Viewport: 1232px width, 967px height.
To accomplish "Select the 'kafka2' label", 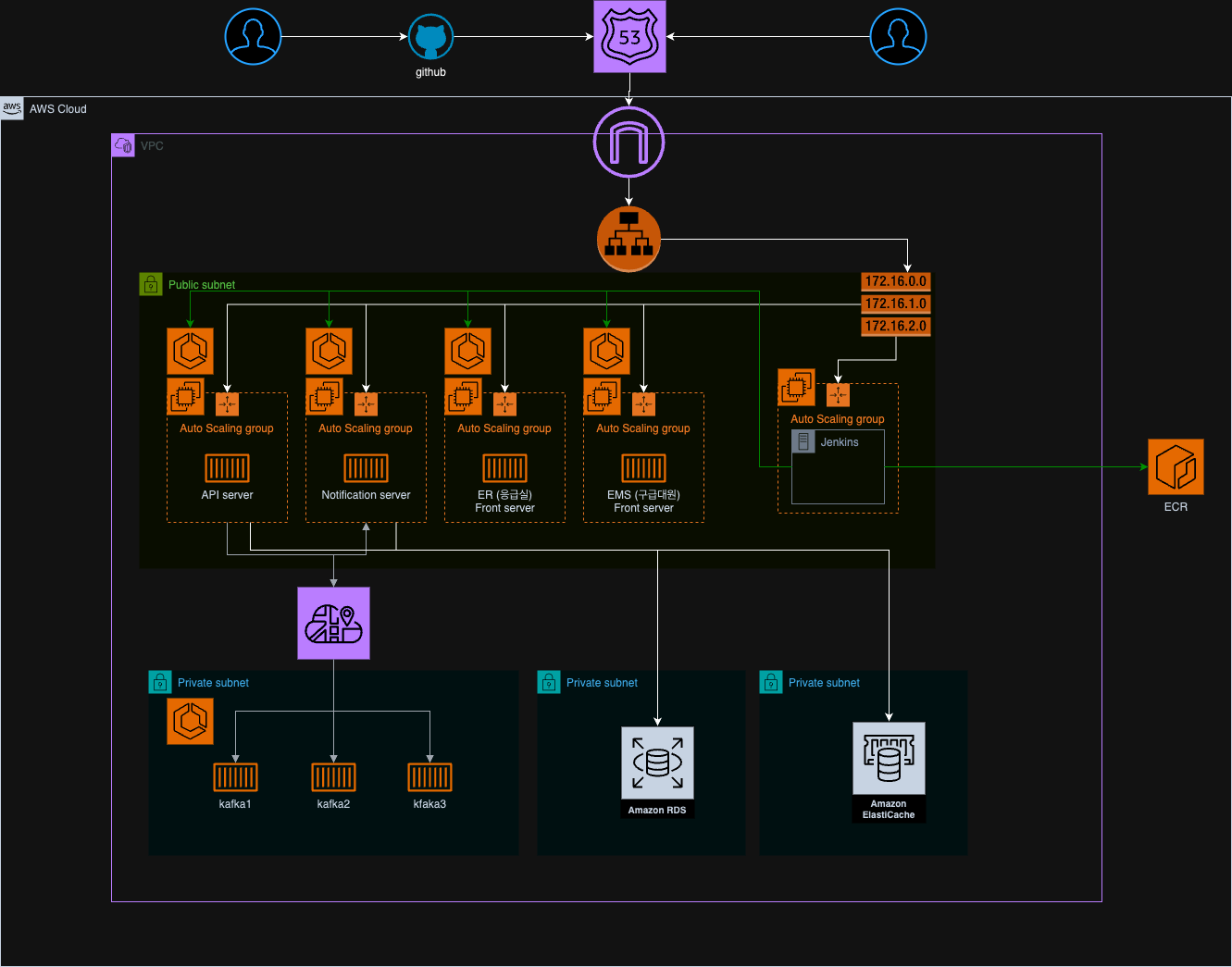I will (333, 804).
